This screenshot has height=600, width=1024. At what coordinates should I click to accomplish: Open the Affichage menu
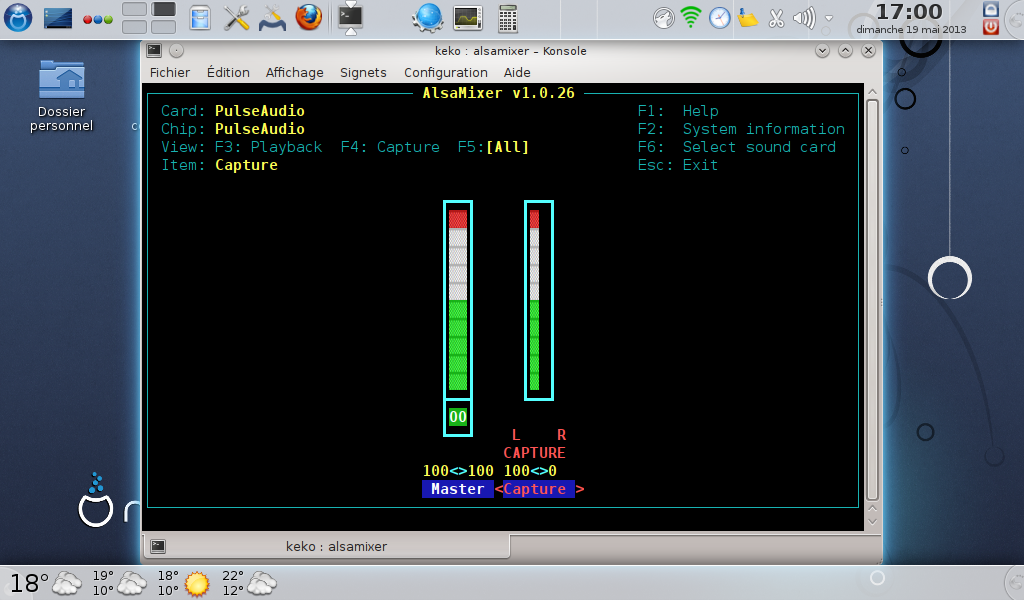[x=295, y=72]
